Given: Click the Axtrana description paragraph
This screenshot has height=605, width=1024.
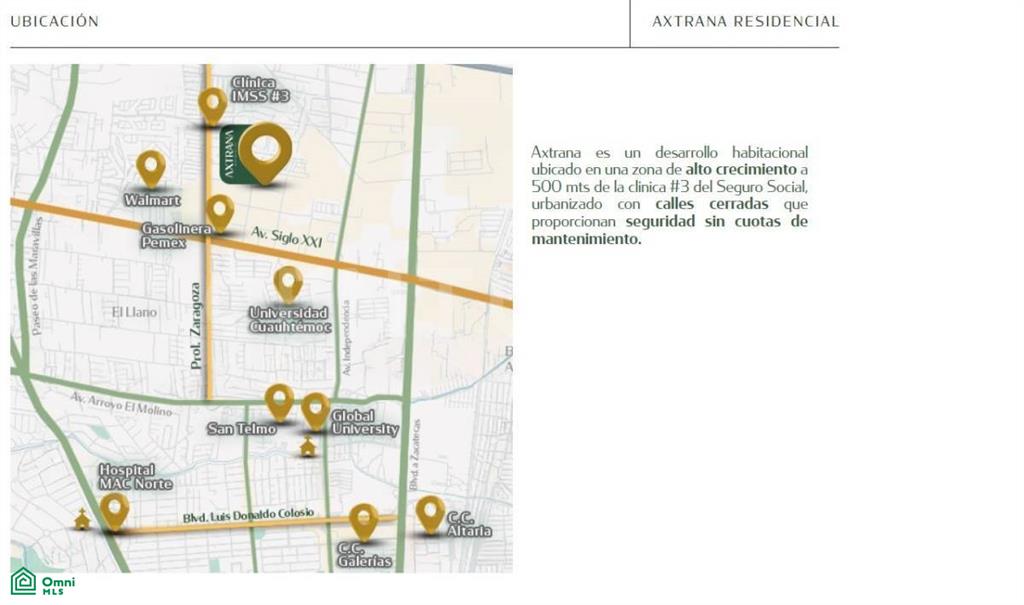Looking at the screenshot, I should (669, 195).
